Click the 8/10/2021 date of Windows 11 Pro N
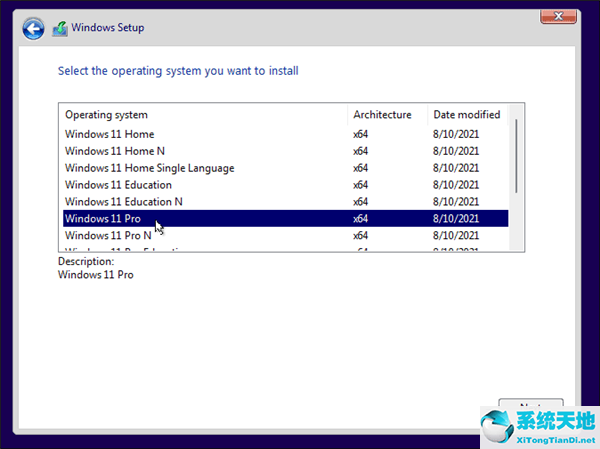This screenshot has width=600, height=449. pyautogui.click(x=457, y=235)
